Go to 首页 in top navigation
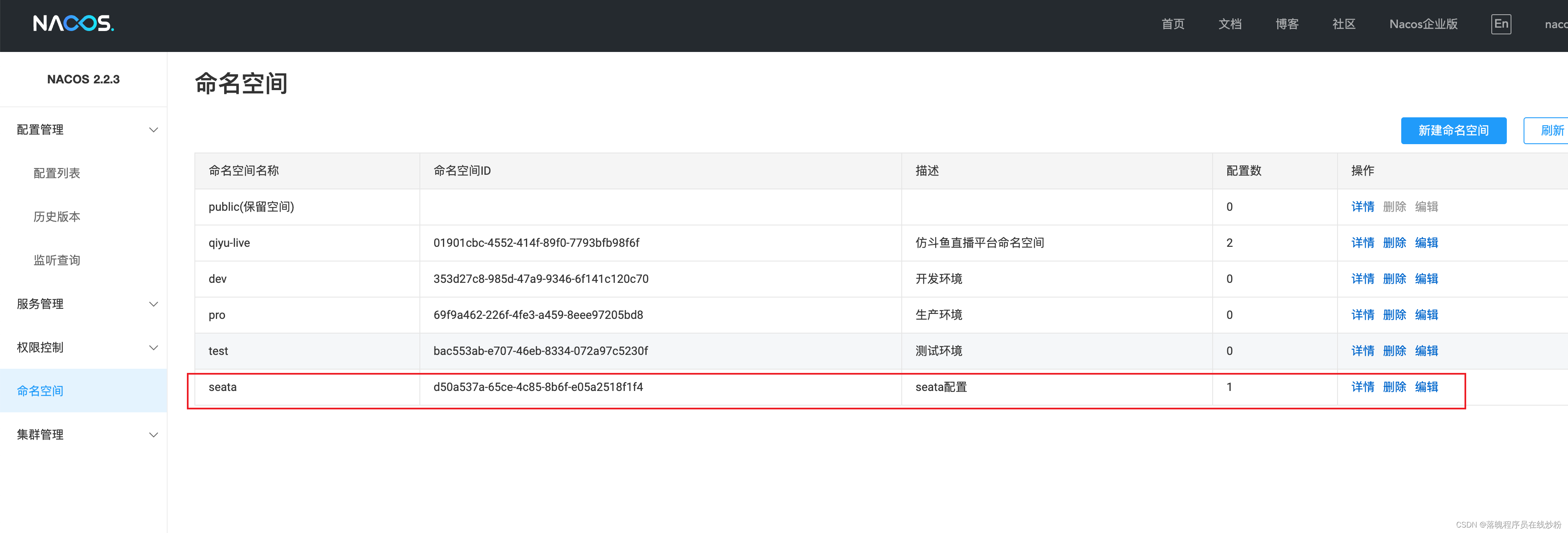This screenshot has height=533, width=1568. point(1172,24)
